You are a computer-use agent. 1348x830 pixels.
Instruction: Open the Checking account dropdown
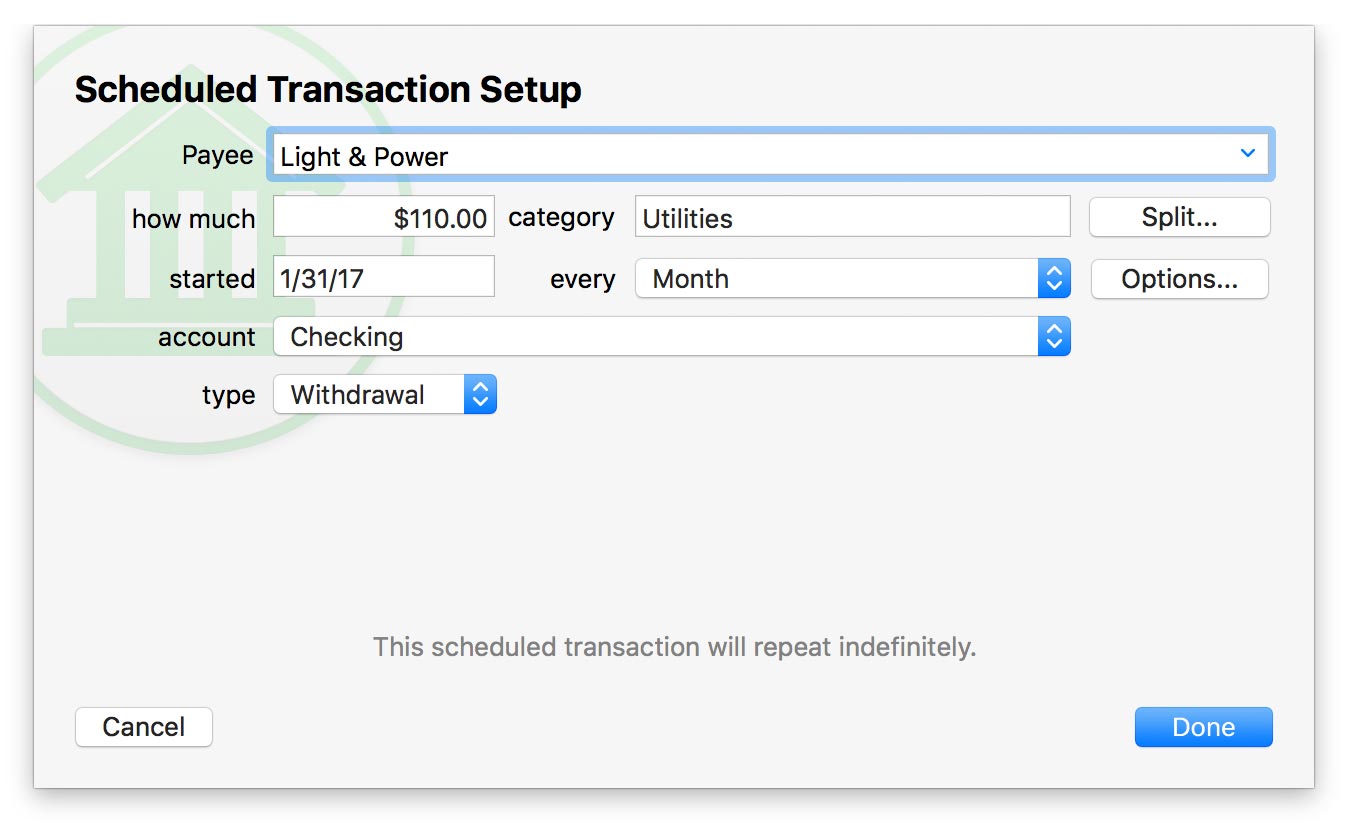(x=671, y=337)
